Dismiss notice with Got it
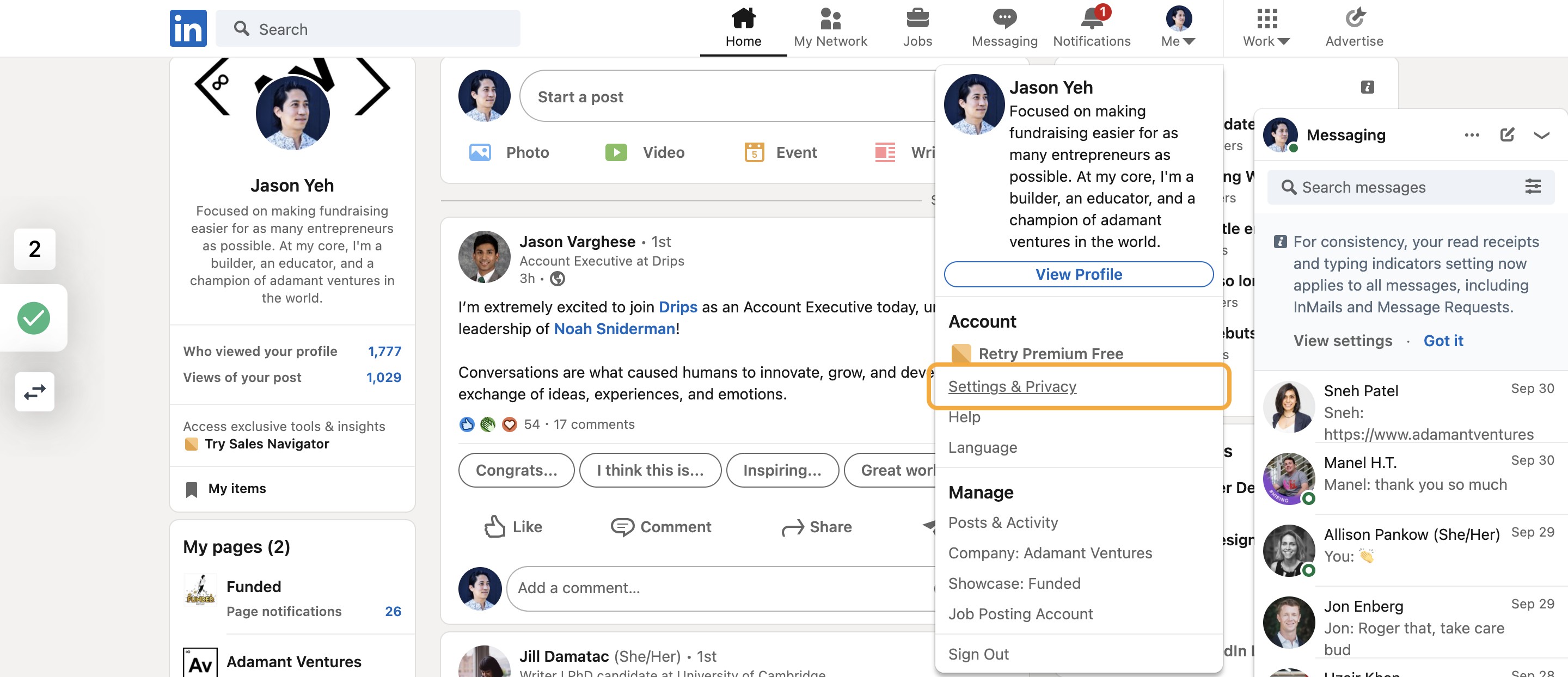Screen dimensions: 1568x677 [1443, 341]
